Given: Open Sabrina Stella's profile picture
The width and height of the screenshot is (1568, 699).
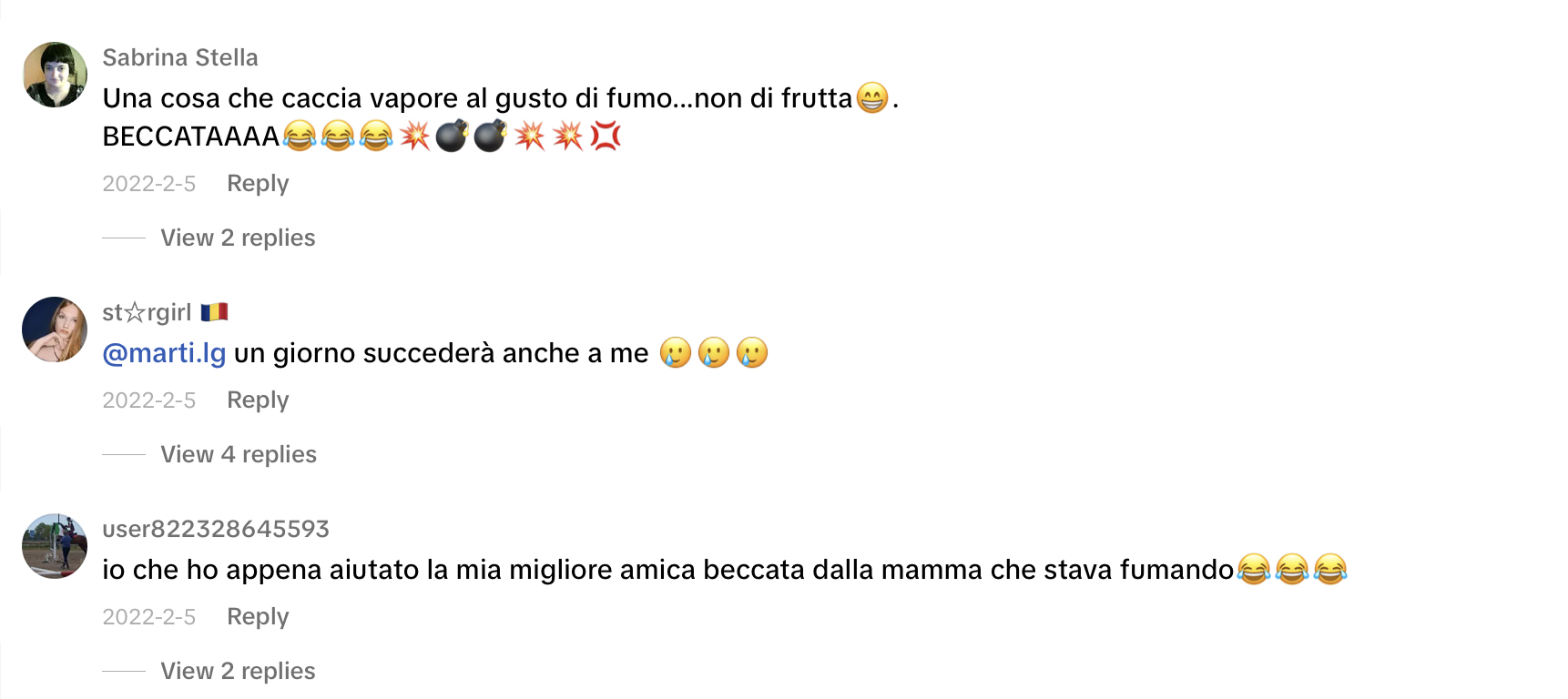Looking at the screenshot, I should (x=55, y=75).
